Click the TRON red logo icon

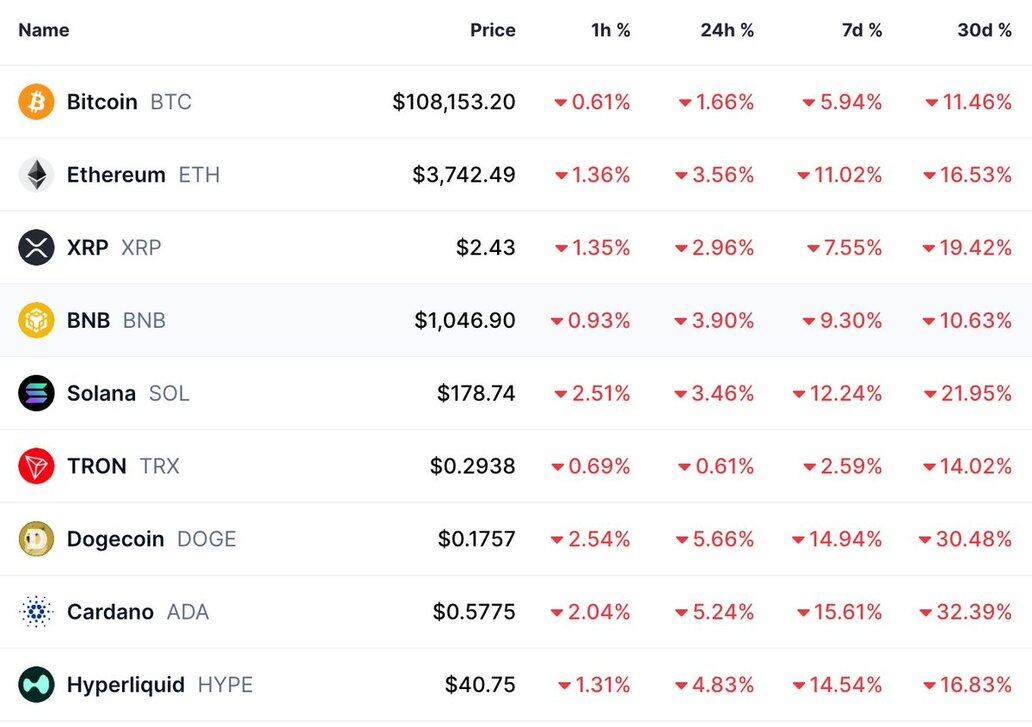tap(36, 466)
